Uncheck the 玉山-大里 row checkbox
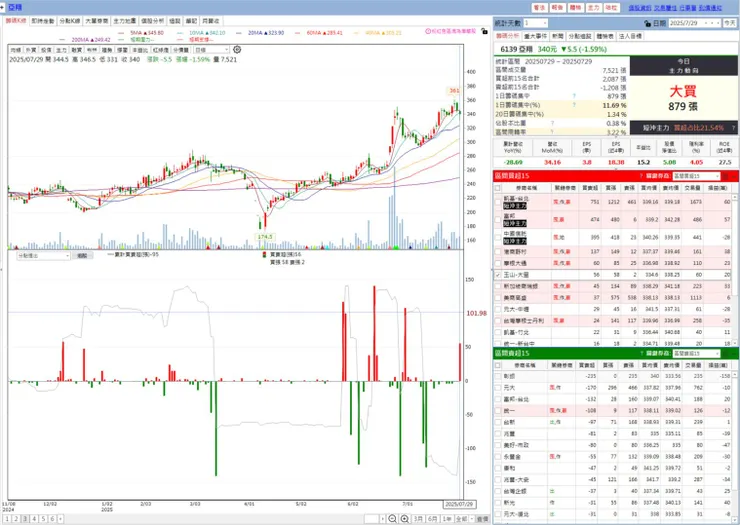 pos(498,275)
